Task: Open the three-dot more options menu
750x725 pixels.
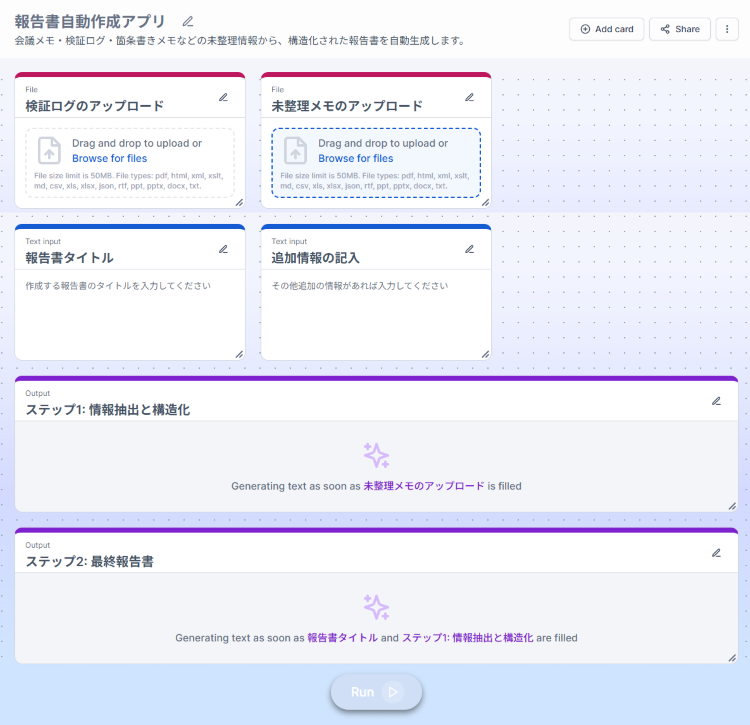Action: tap(727, 29)
